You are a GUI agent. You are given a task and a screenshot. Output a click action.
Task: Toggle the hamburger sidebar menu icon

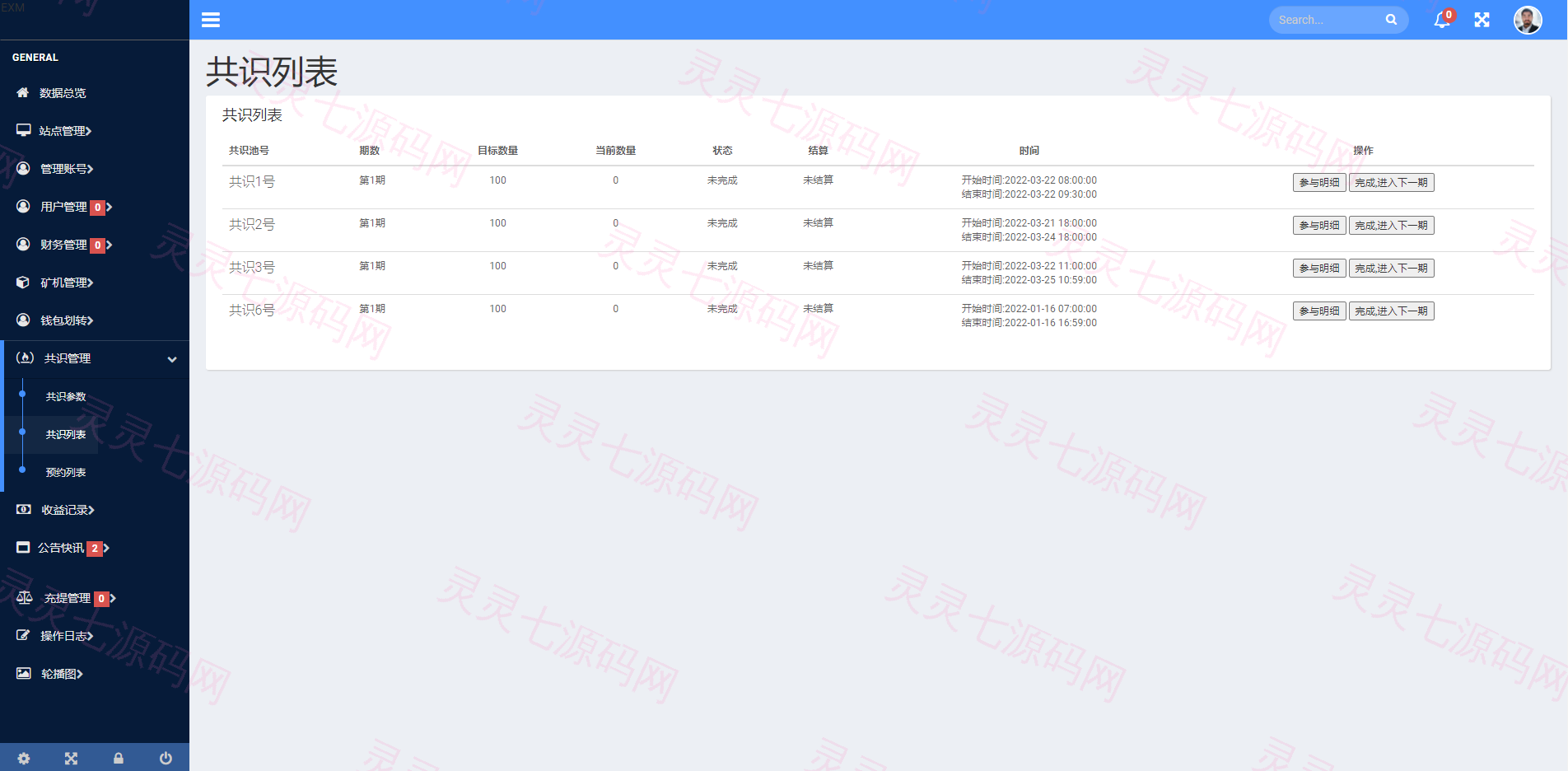tap(211, 20)
